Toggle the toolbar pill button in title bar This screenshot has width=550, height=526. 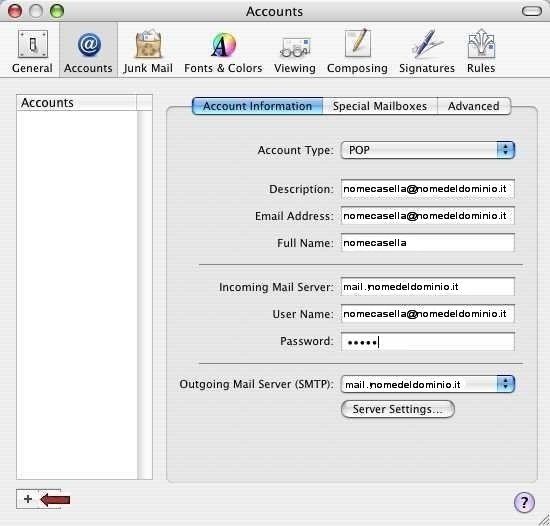532,11
